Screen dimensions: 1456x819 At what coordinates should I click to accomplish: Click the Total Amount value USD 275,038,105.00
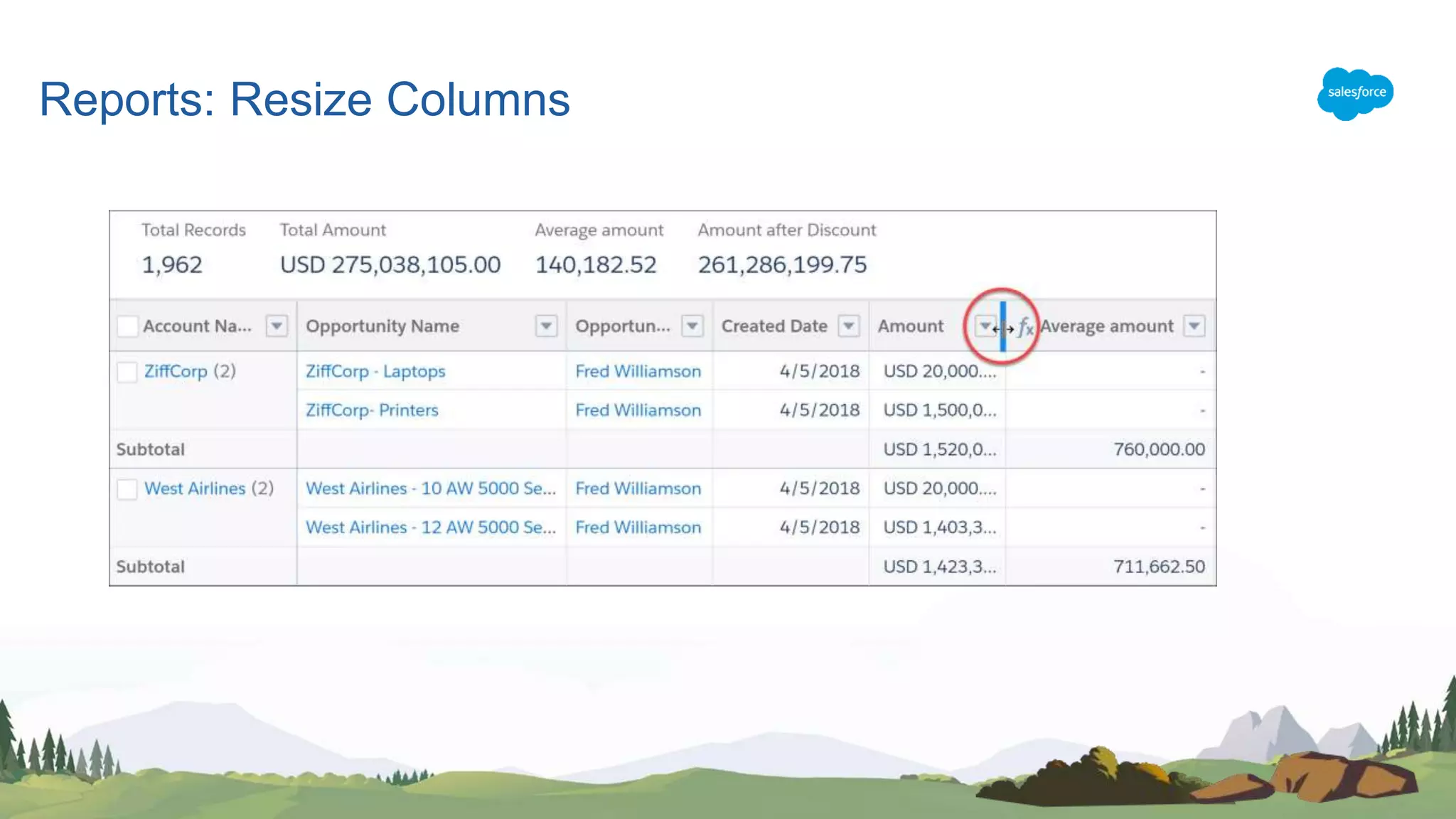click(x=390, y=264)
